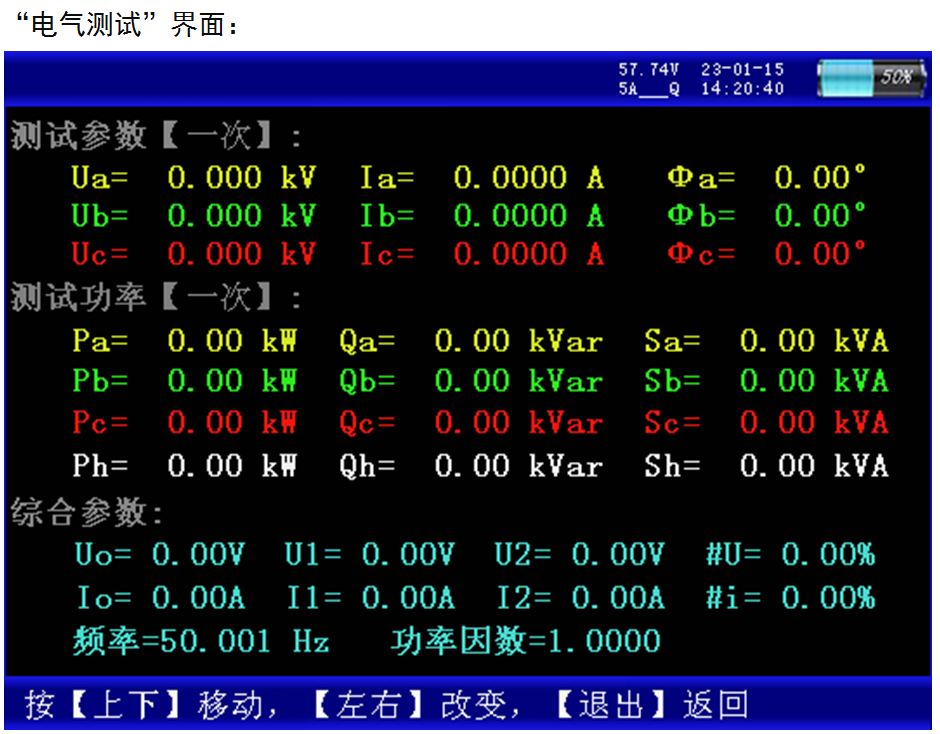
Task: Click the 功率因数=1.0000 power factor reading
Action: pyautogui.click(x=525, y=641)
